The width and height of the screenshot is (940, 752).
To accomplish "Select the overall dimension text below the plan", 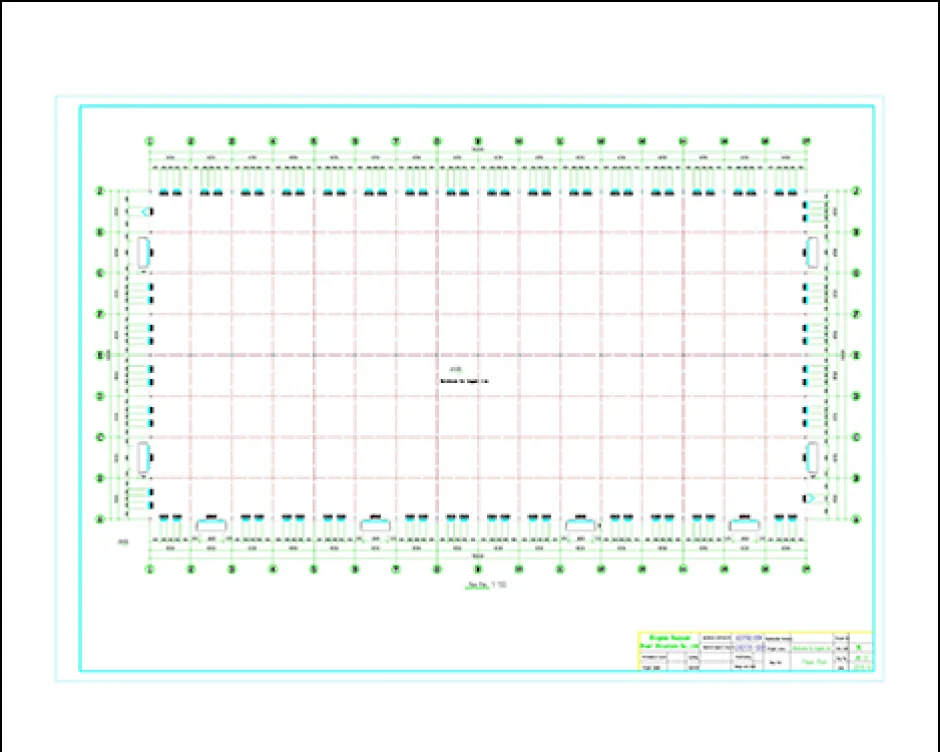I will coord(478,557).
